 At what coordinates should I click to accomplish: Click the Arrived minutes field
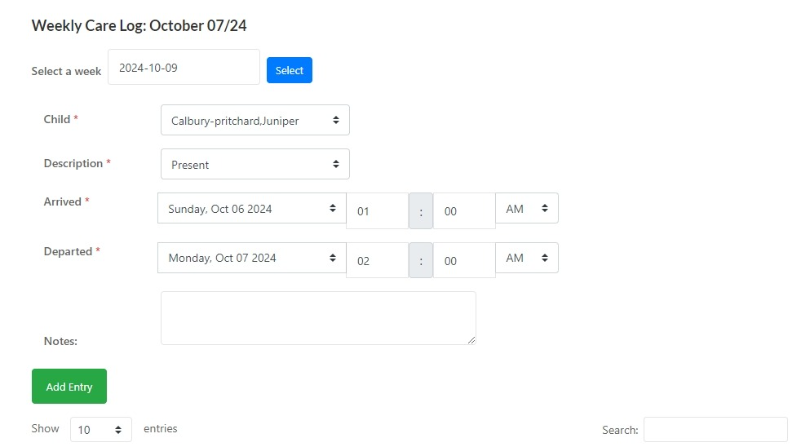click(464, 211)
